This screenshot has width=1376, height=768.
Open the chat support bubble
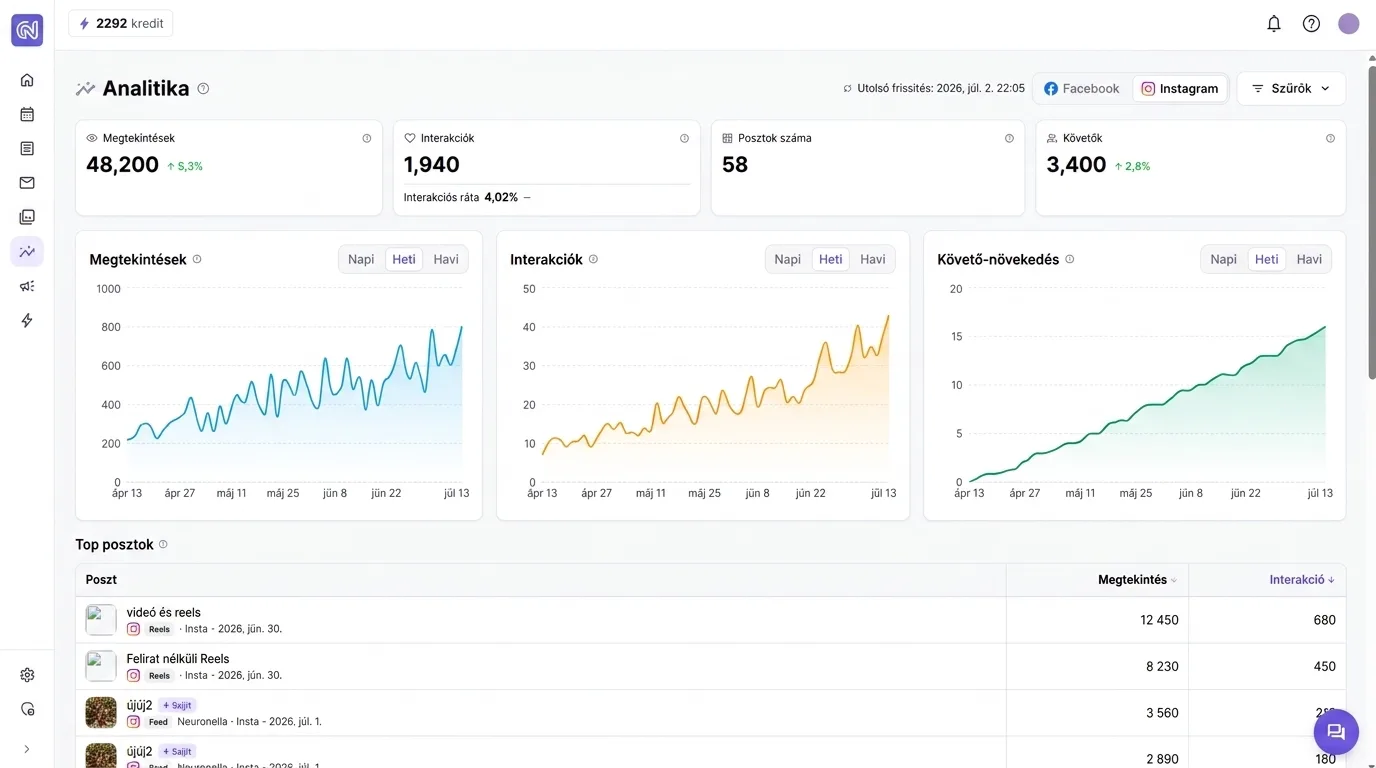coord(1336,732)
